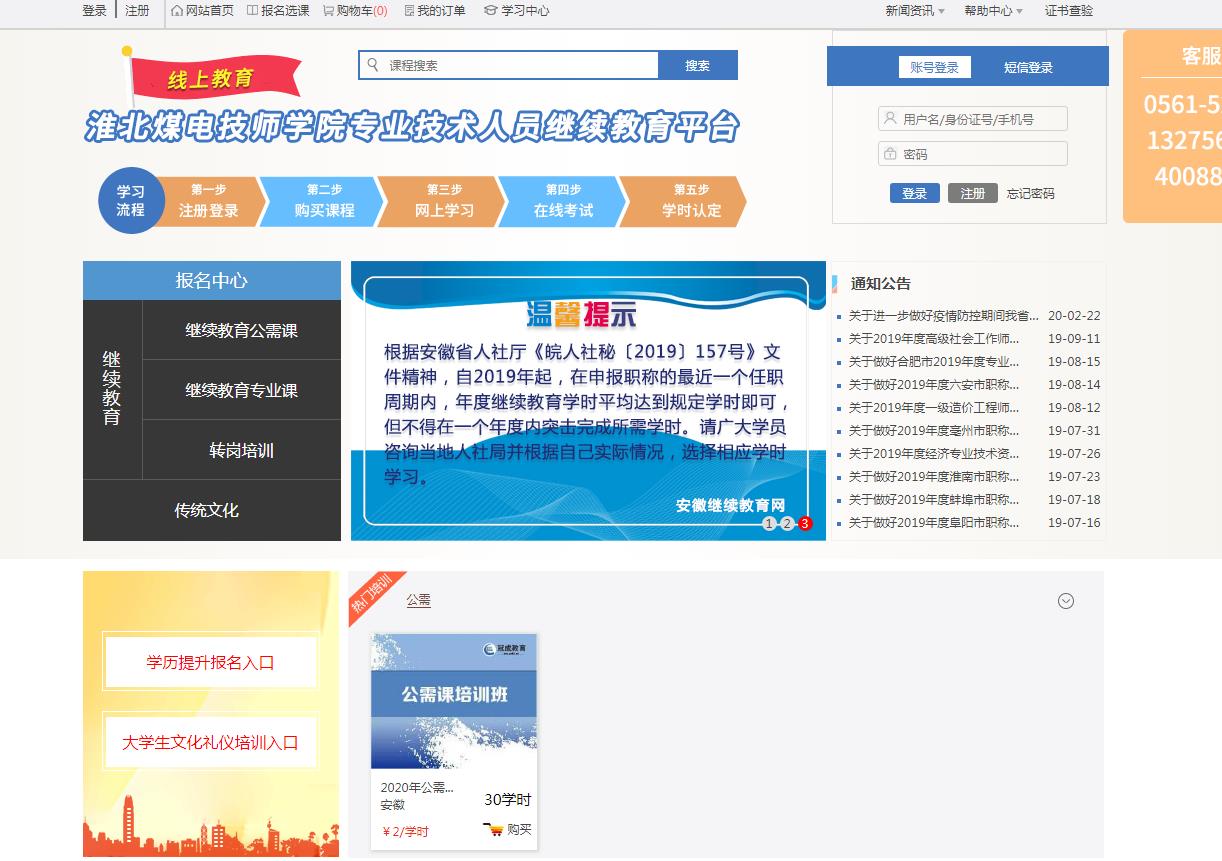The width and height of the screenshot is (1222, 861).
Task: Click the circled chevron in 公需 section
Action: (1066, 601)
